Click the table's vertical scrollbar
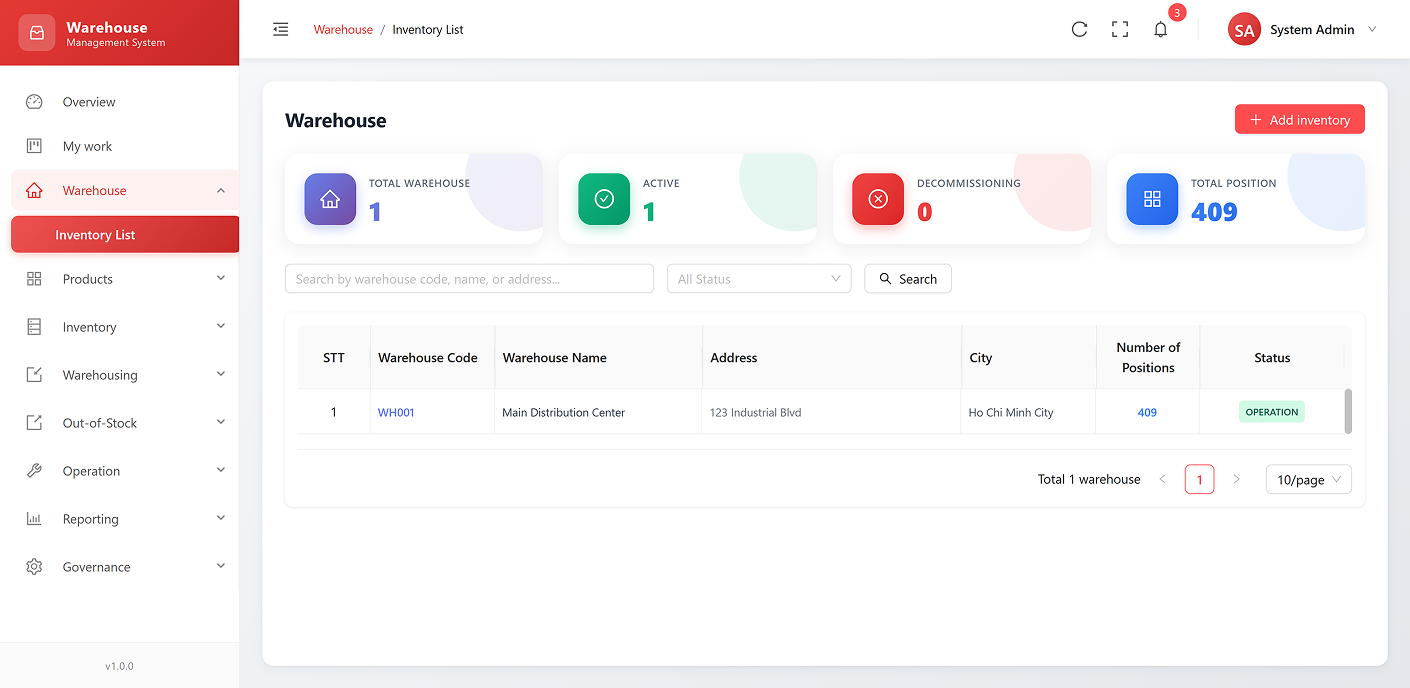 1348,411
